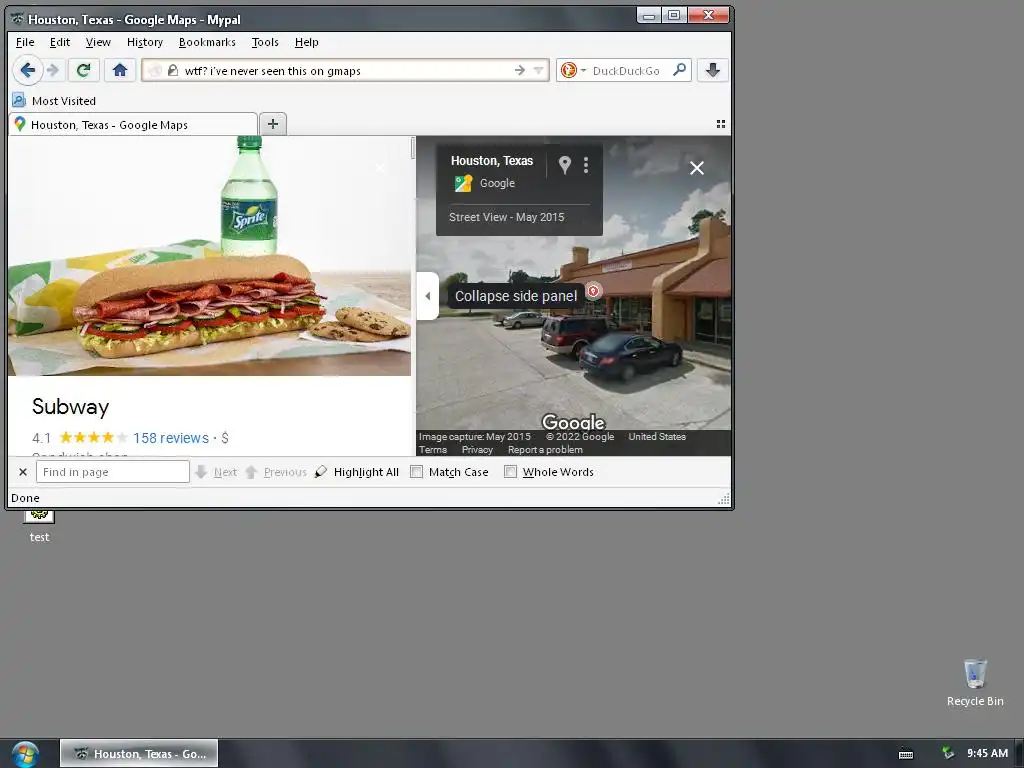Click the find Previous button
The width and height of the screenshot is (1024, 768).
(x=276, y=472)
